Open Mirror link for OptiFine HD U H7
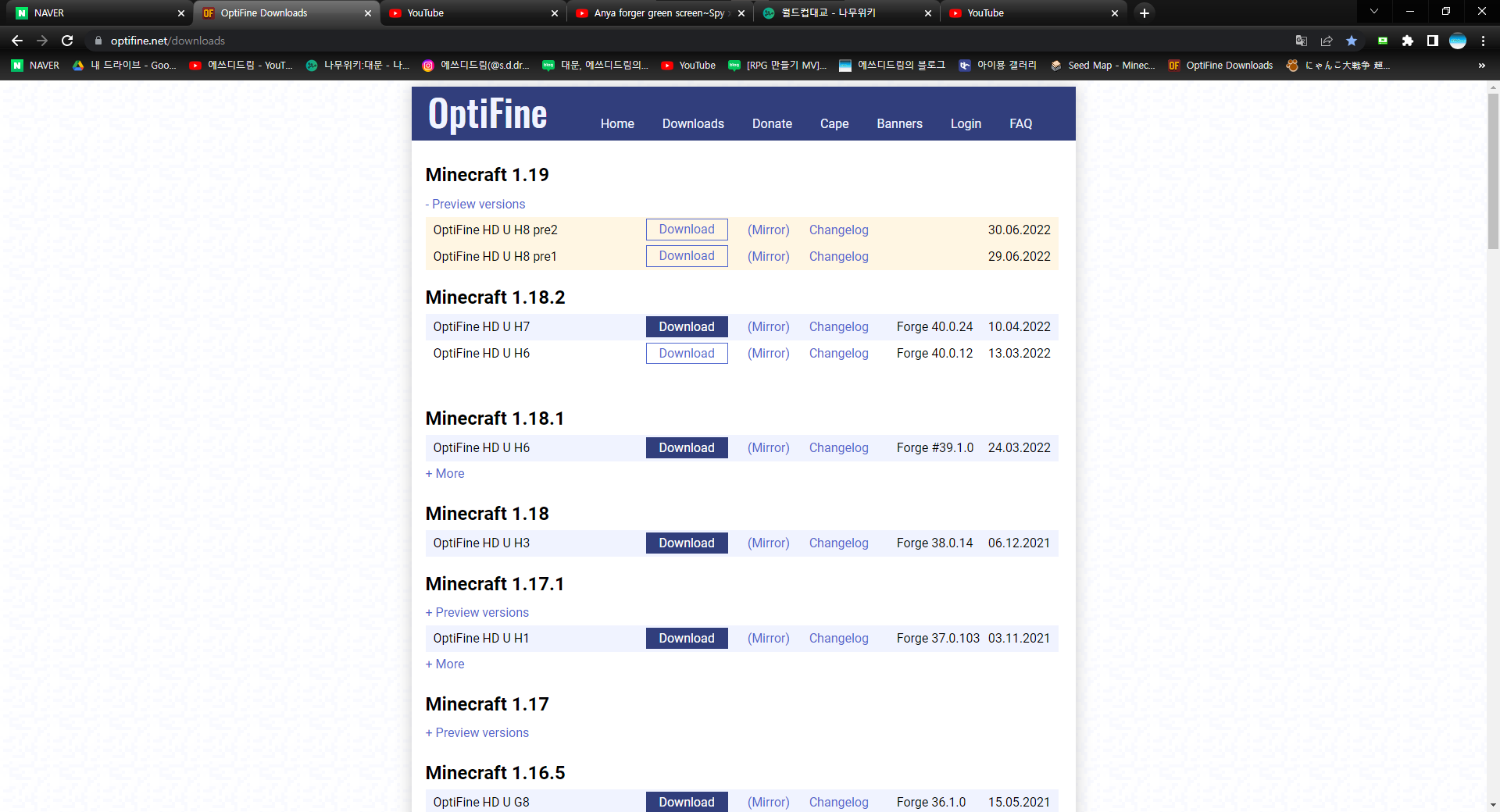This screenshot has width=1500, height=812. pos(769,327)
